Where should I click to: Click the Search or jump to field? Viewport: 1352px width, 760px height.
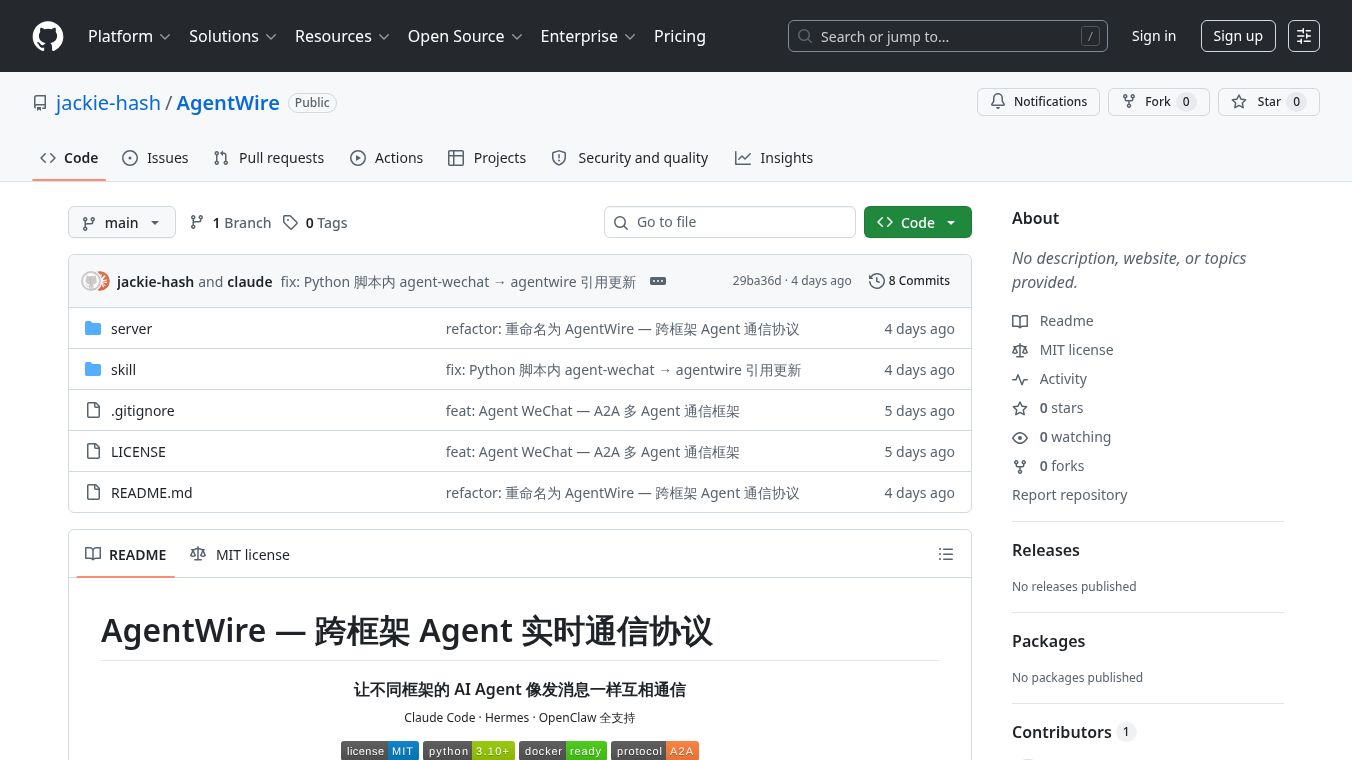pyautogui.click(x=948, y=36)
